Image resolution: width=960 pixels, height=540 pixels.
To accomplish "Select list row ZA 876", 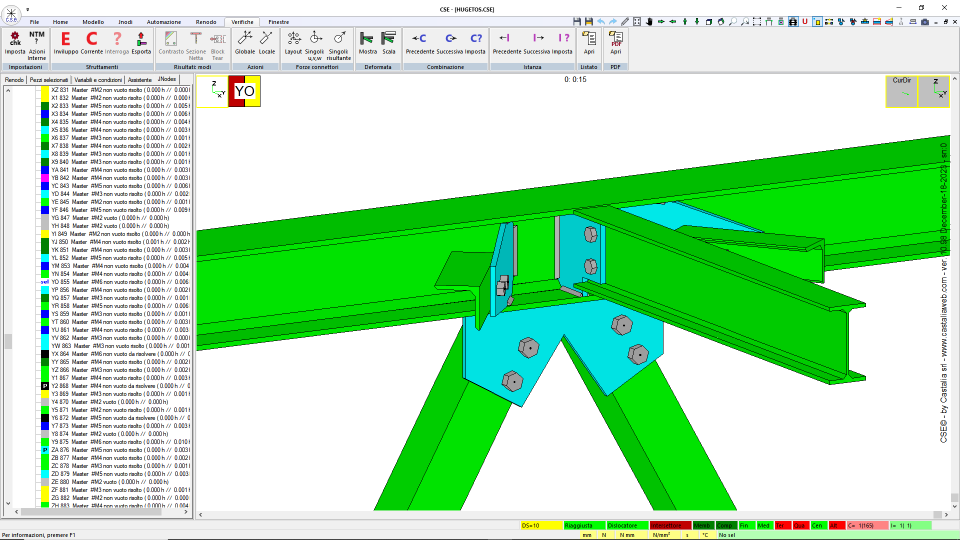I will (114, 450).
